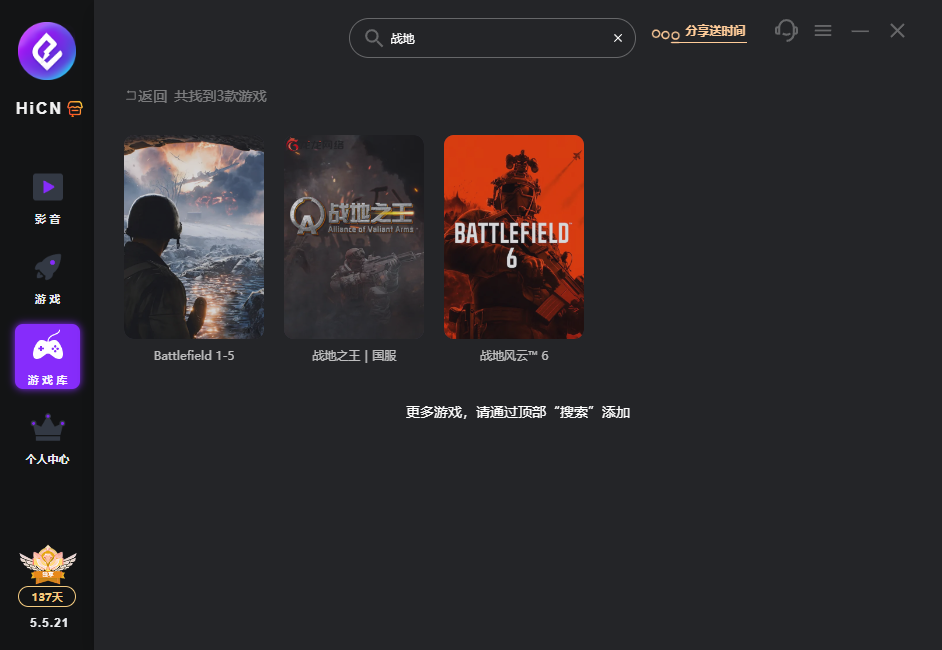This screenshot has height=650, width=942.
Task: Click the 战地风云™ 6 title label
Action: [514, 356]
